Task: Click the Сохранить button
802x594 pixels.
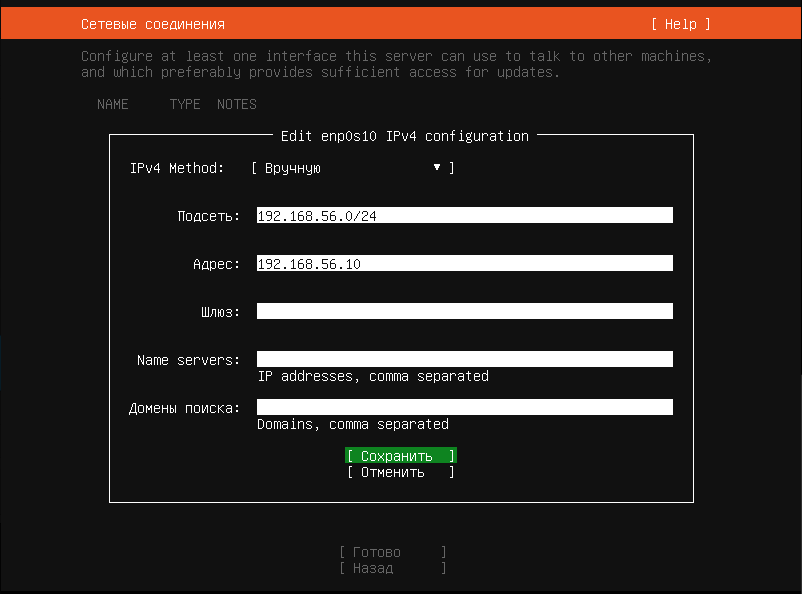Action: click(x=400, y=455)
